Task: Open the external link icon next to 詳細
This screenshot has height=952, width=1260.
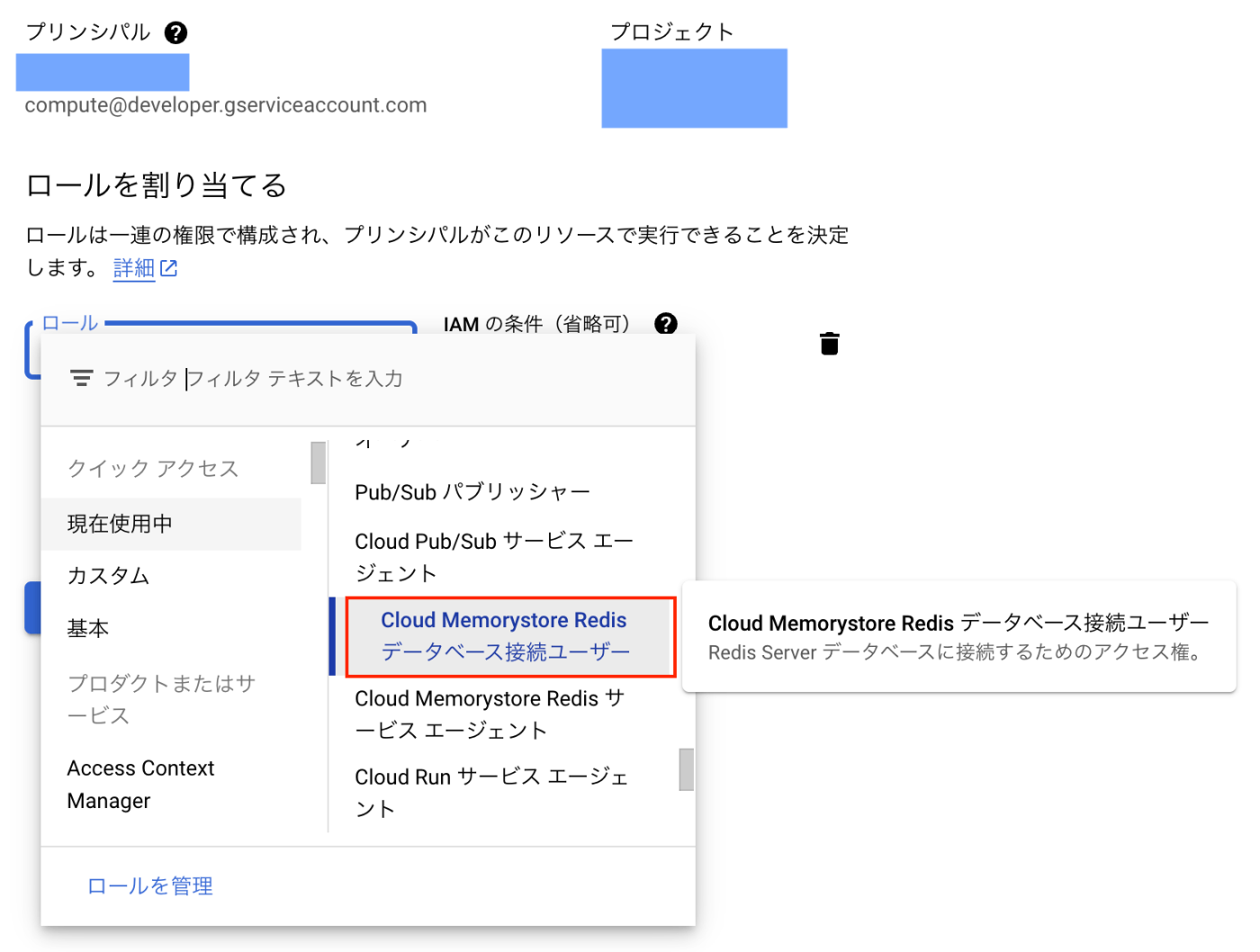Action: point(168,268)
